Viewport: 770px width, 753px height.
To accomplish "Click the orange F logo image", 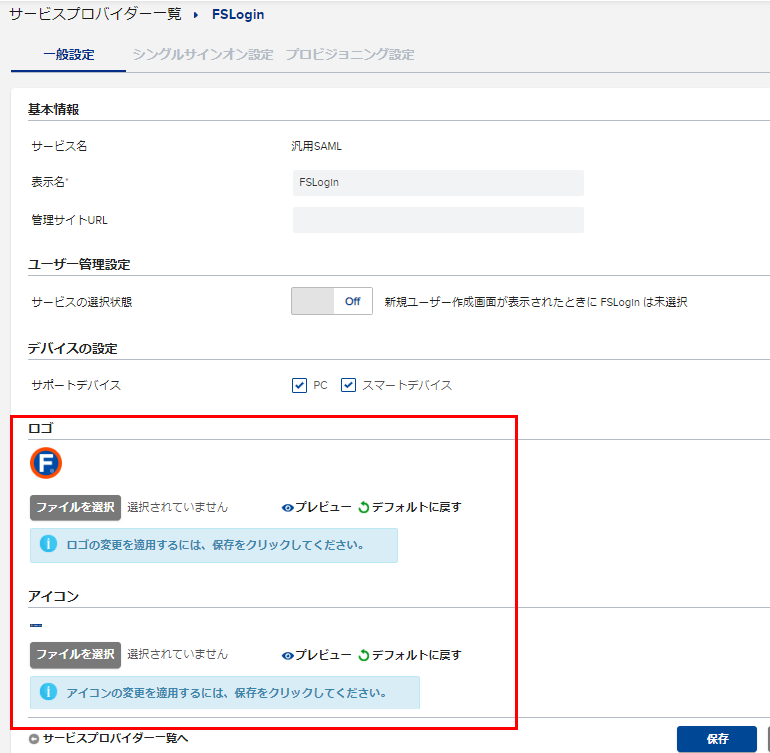I will (x=46, y=463).
